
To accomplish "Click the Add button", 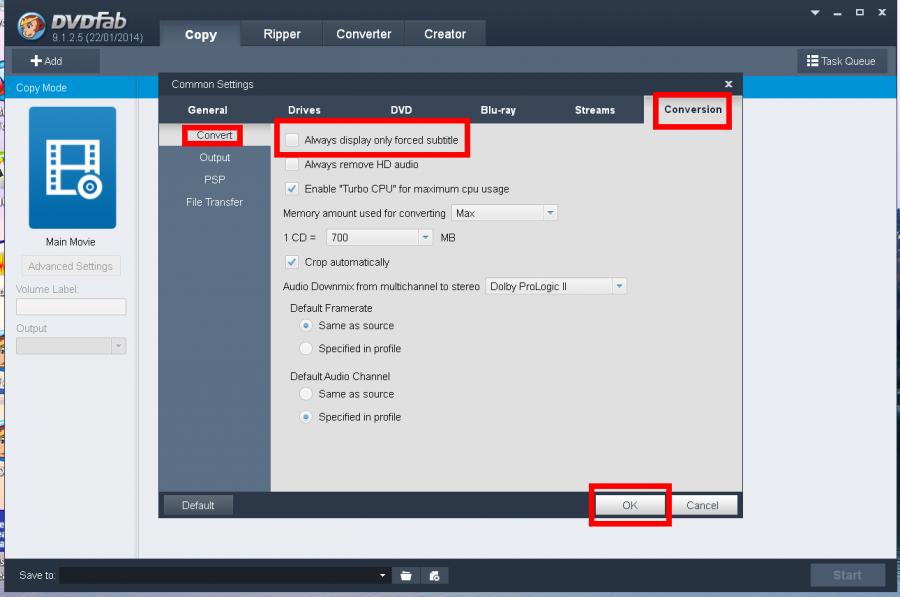I will point(56,61).
